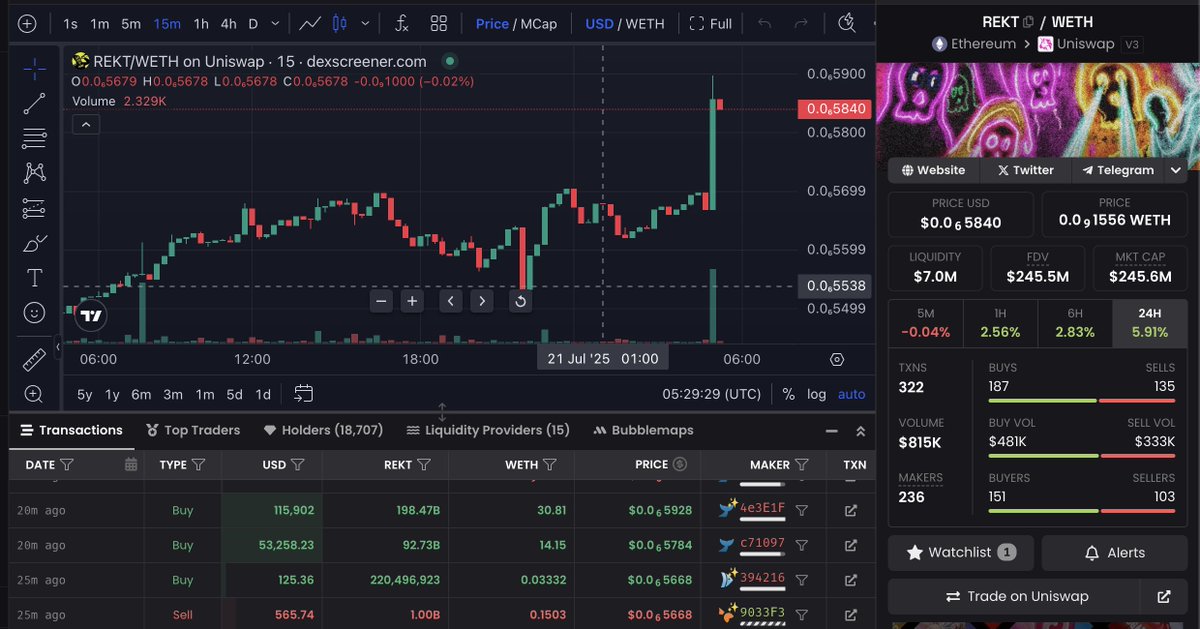Add symbol with the plus circle icon
The height and width of the screenshot is (629, 1200).
point(27,23)
